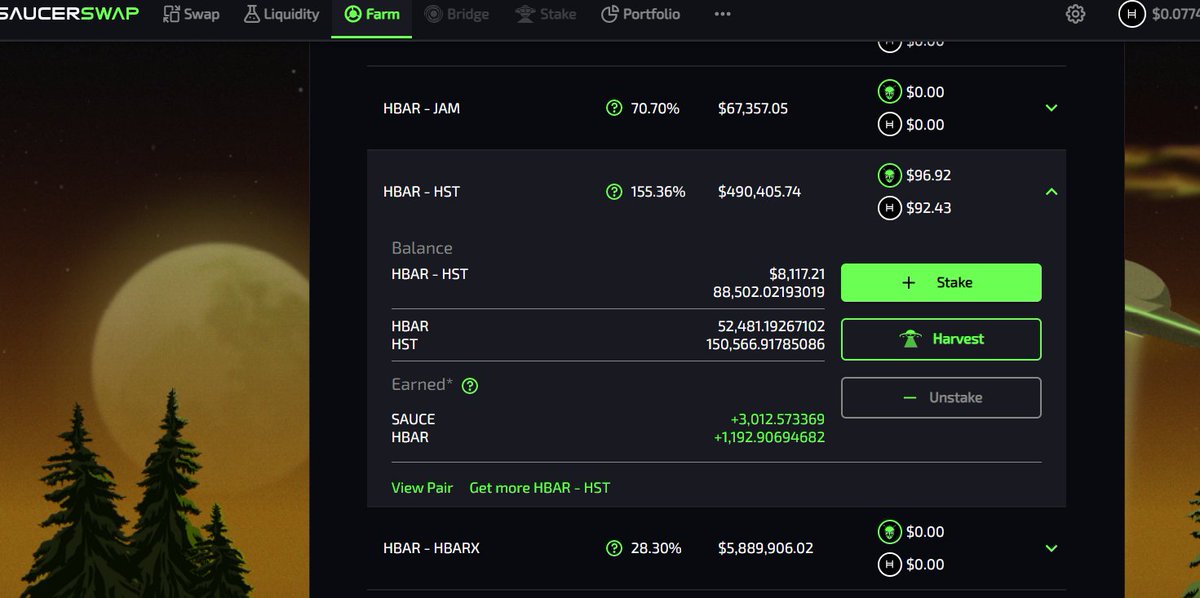The height and width of the screenshot is (598, 1200).
Task: Open settings gear icon
Action: 1075,14
